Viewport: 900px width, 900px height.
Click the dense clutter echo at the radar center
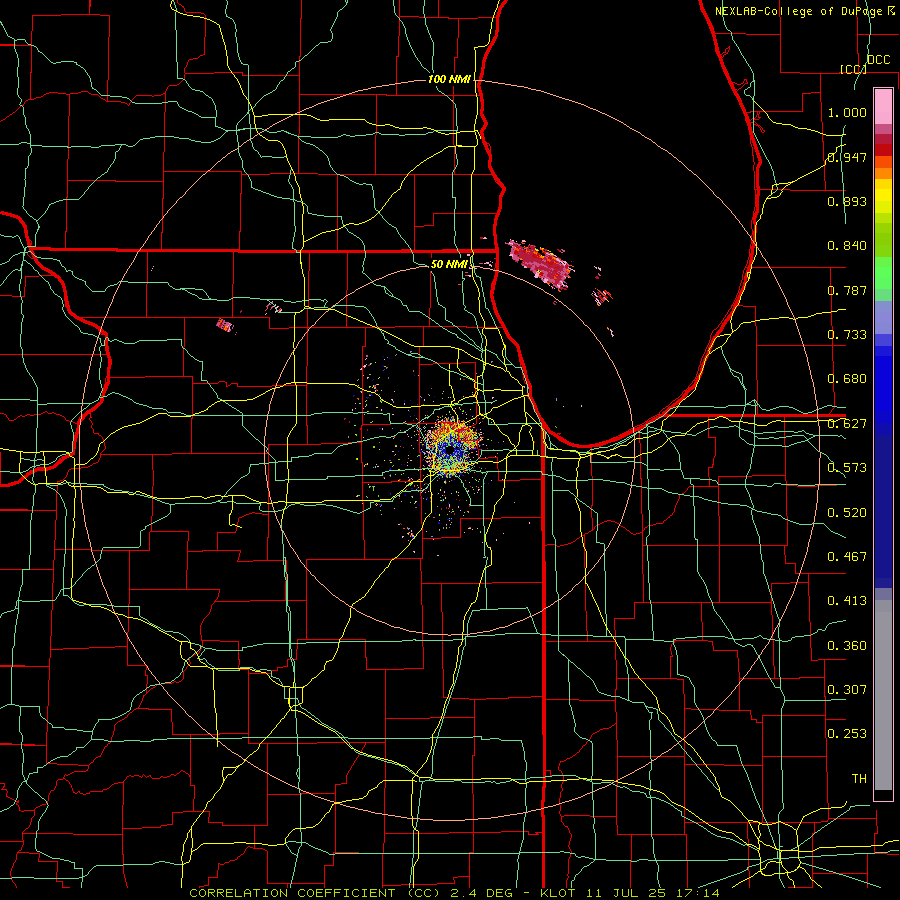pyautogui.click(x=451, y=449)
